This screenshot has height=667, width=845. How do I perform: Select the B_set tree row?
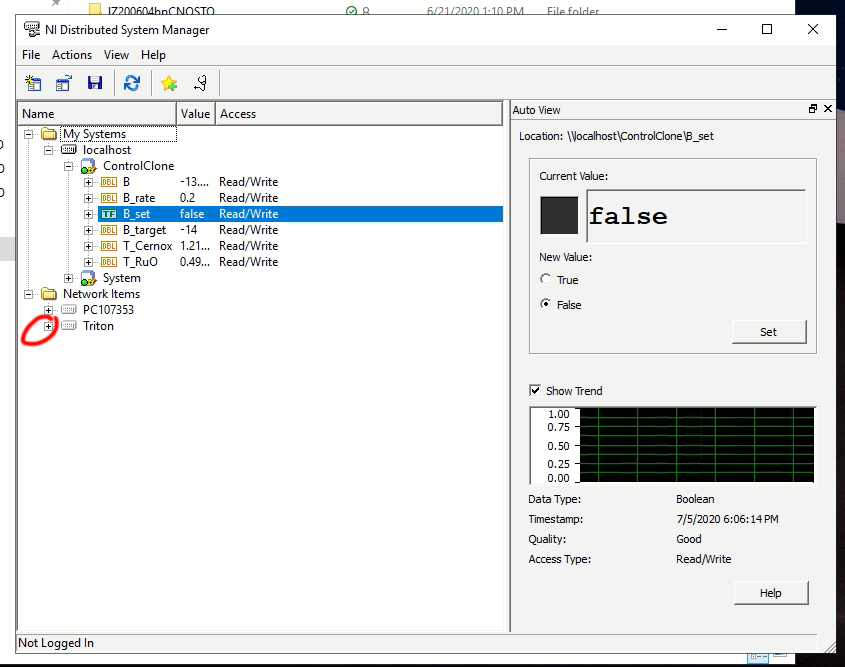point(300,214)
